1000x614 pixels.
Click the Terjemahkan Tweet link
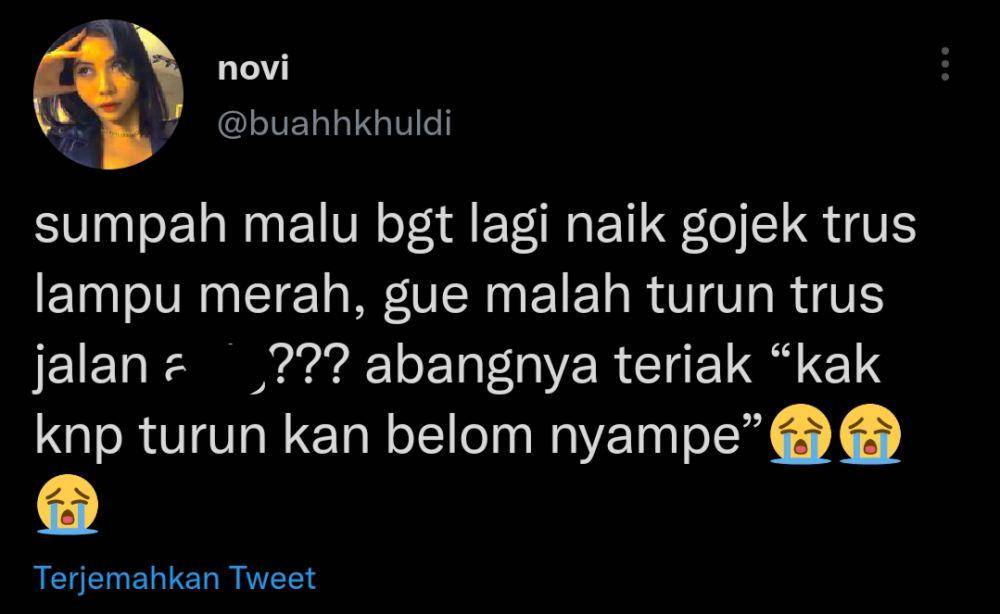(175, 578)
